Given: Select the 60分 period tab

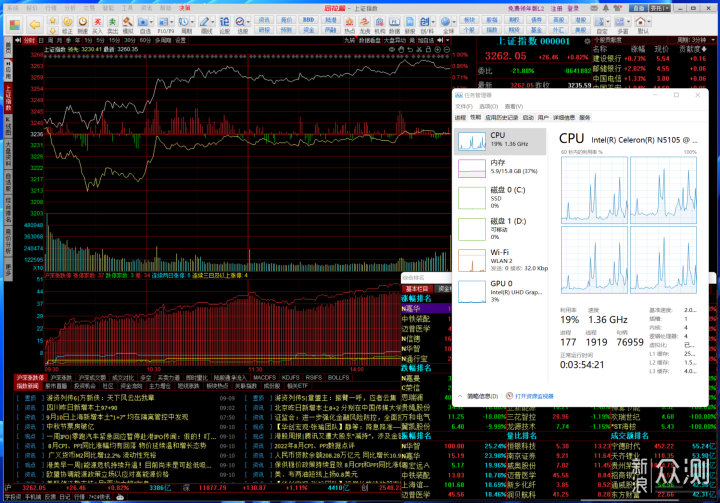Looking at the screenshot, I should (x=145, y=40).
